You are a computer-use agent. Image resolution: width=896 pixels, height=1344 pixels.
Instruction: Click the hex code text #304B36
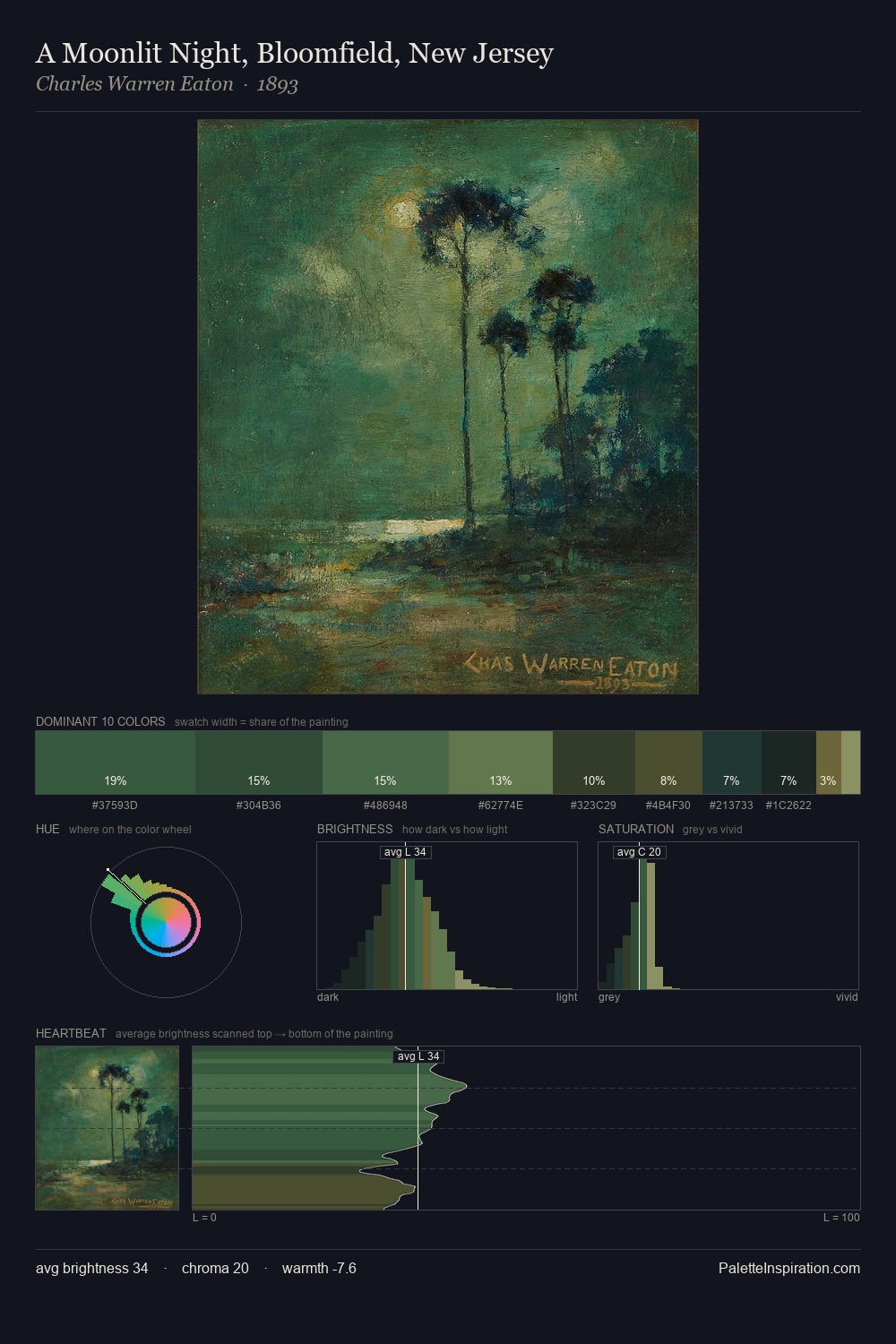(259, 806)
